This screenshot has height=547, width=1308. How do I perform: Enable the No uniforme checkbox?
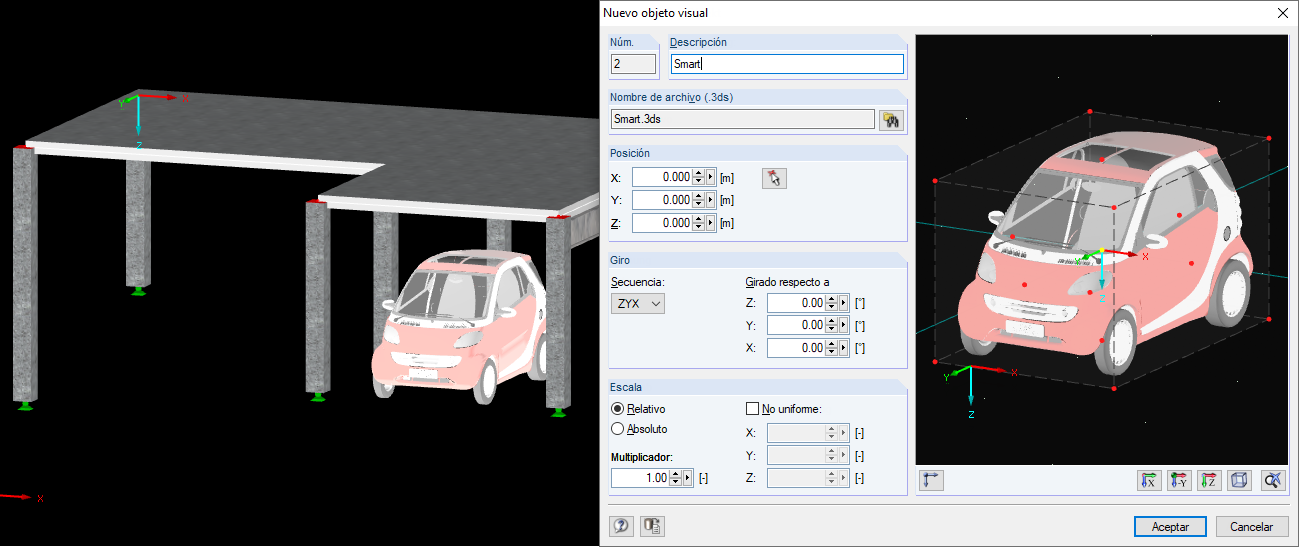pos(753,408)
